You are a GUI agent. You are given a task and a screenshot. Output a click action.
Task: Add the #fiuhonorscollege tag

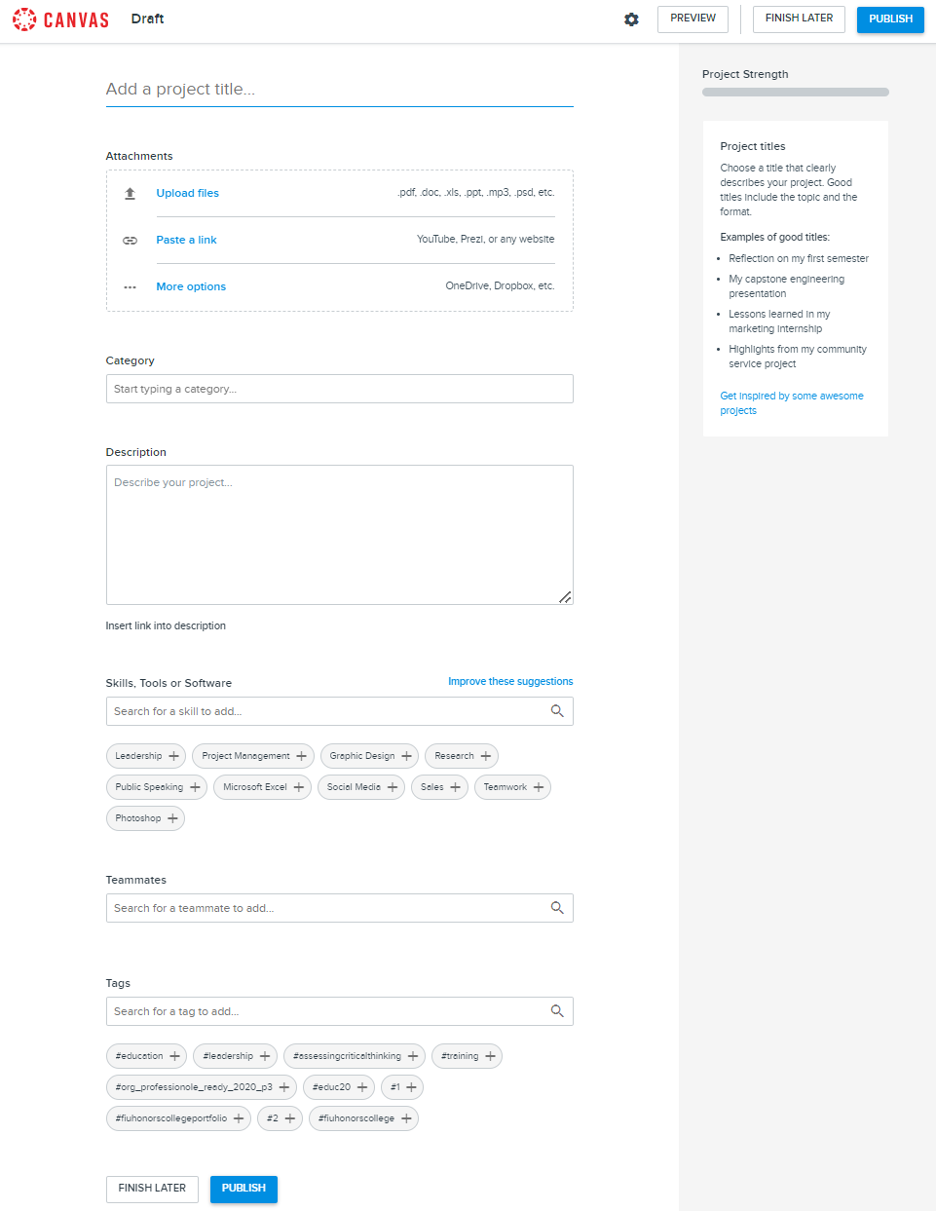tap(364, 1118)
